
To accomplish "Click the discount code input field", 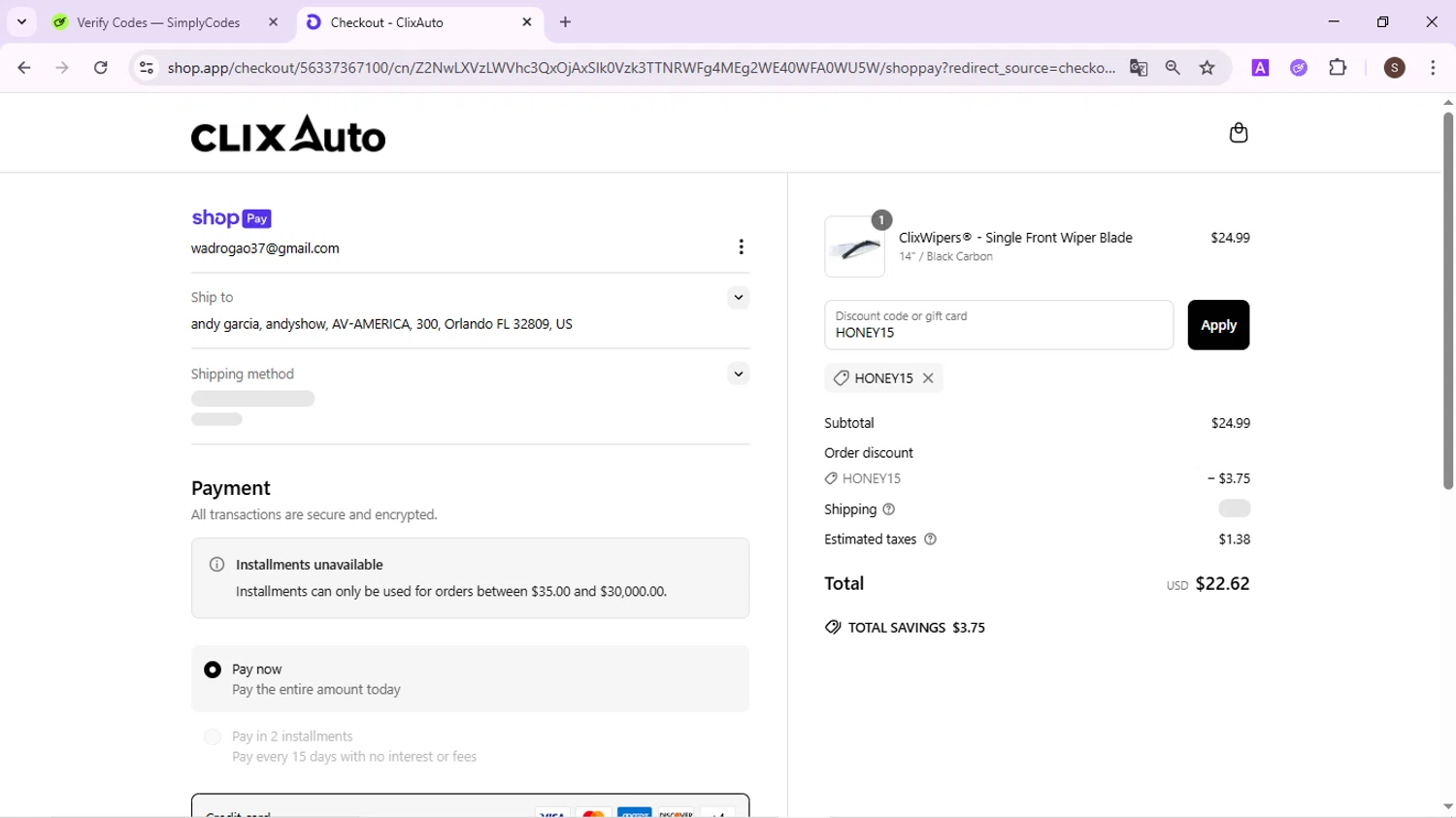I will (999, 325).
